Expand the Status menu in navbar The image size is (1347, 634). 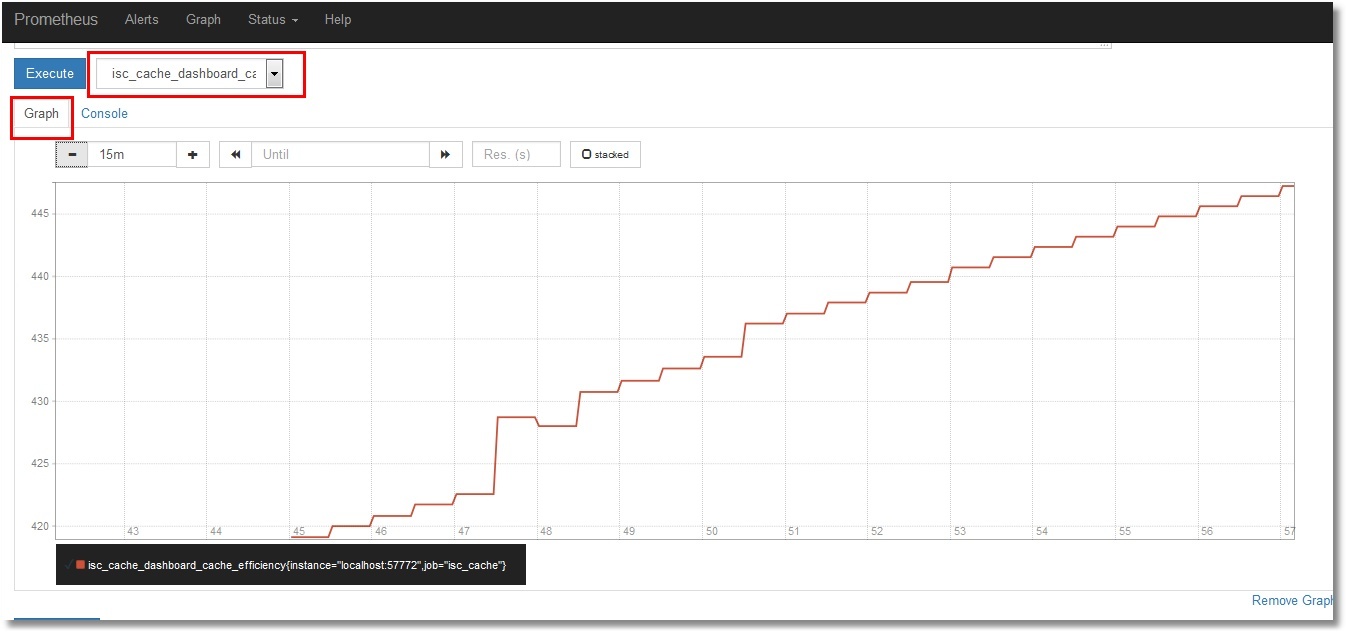coord(273,20)
